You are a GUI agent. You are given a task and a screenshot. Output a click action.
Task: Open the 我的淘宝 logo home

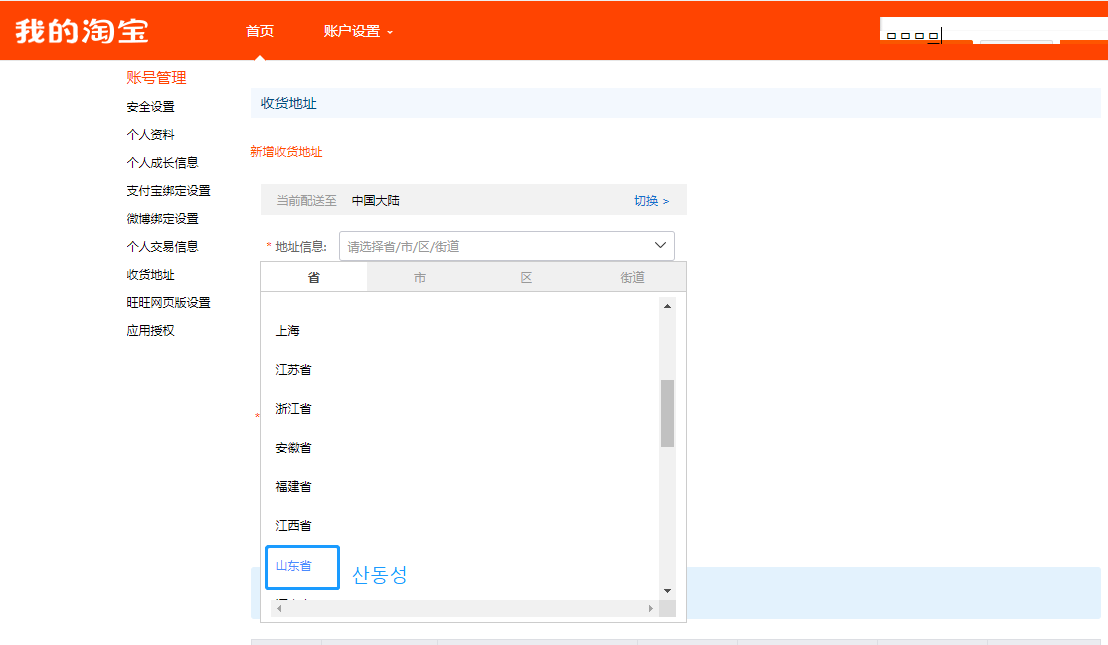pos(82,31)
